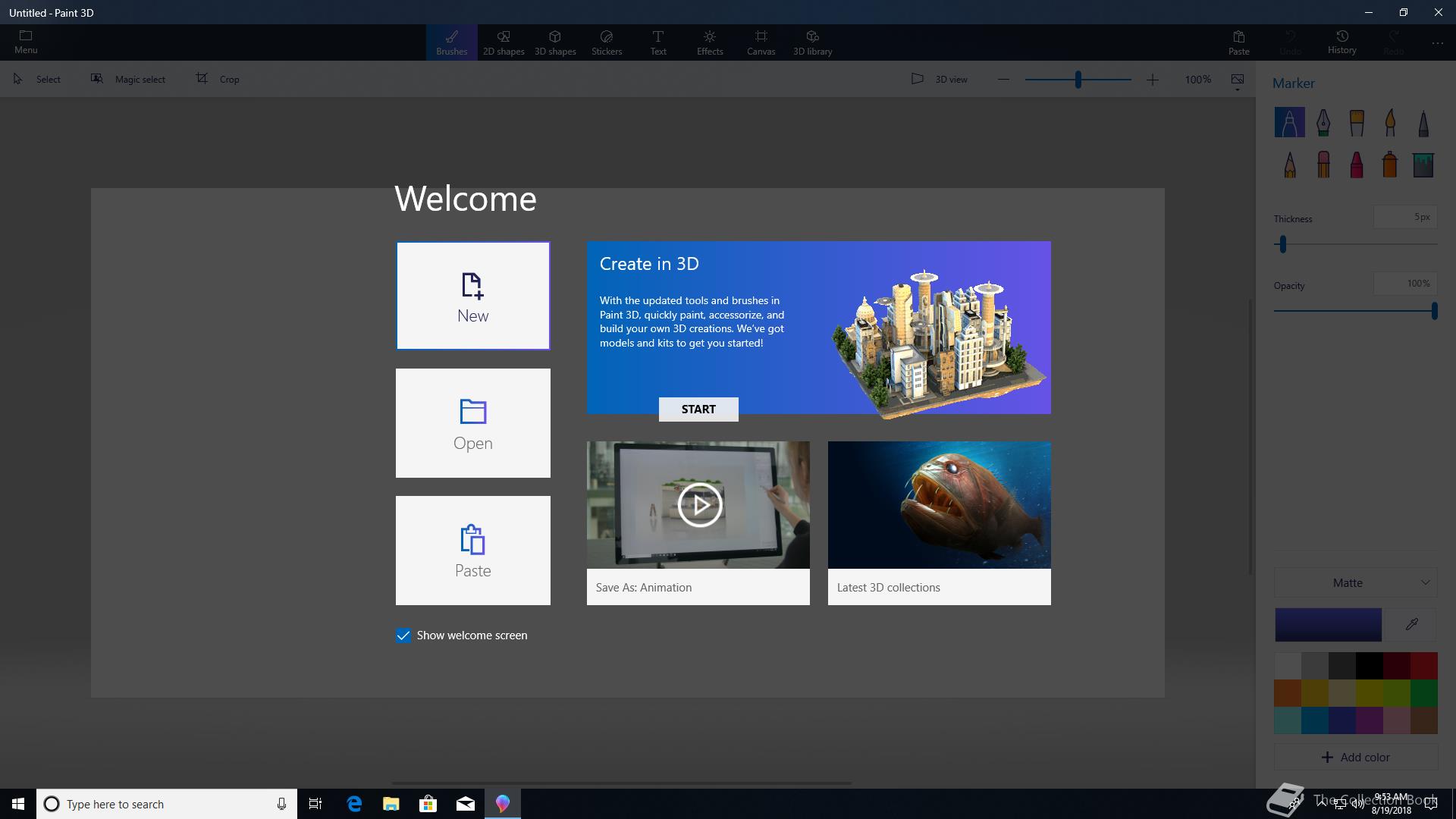Open Microsoft Store from taskbar
This screenshot has height=819, width=1456.
click(428, 804)
